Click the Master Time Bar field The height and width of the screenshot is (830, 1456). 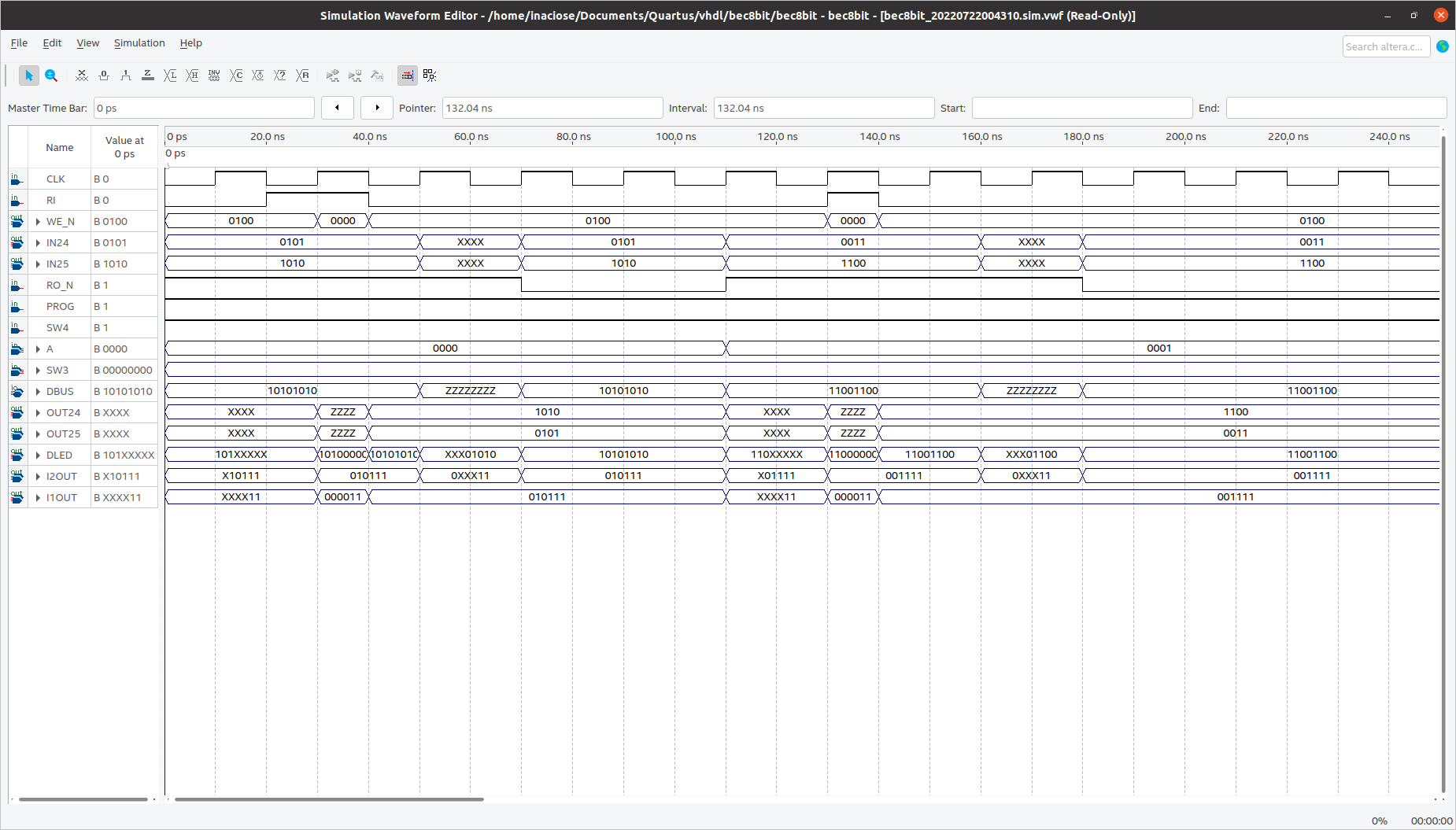204,108
